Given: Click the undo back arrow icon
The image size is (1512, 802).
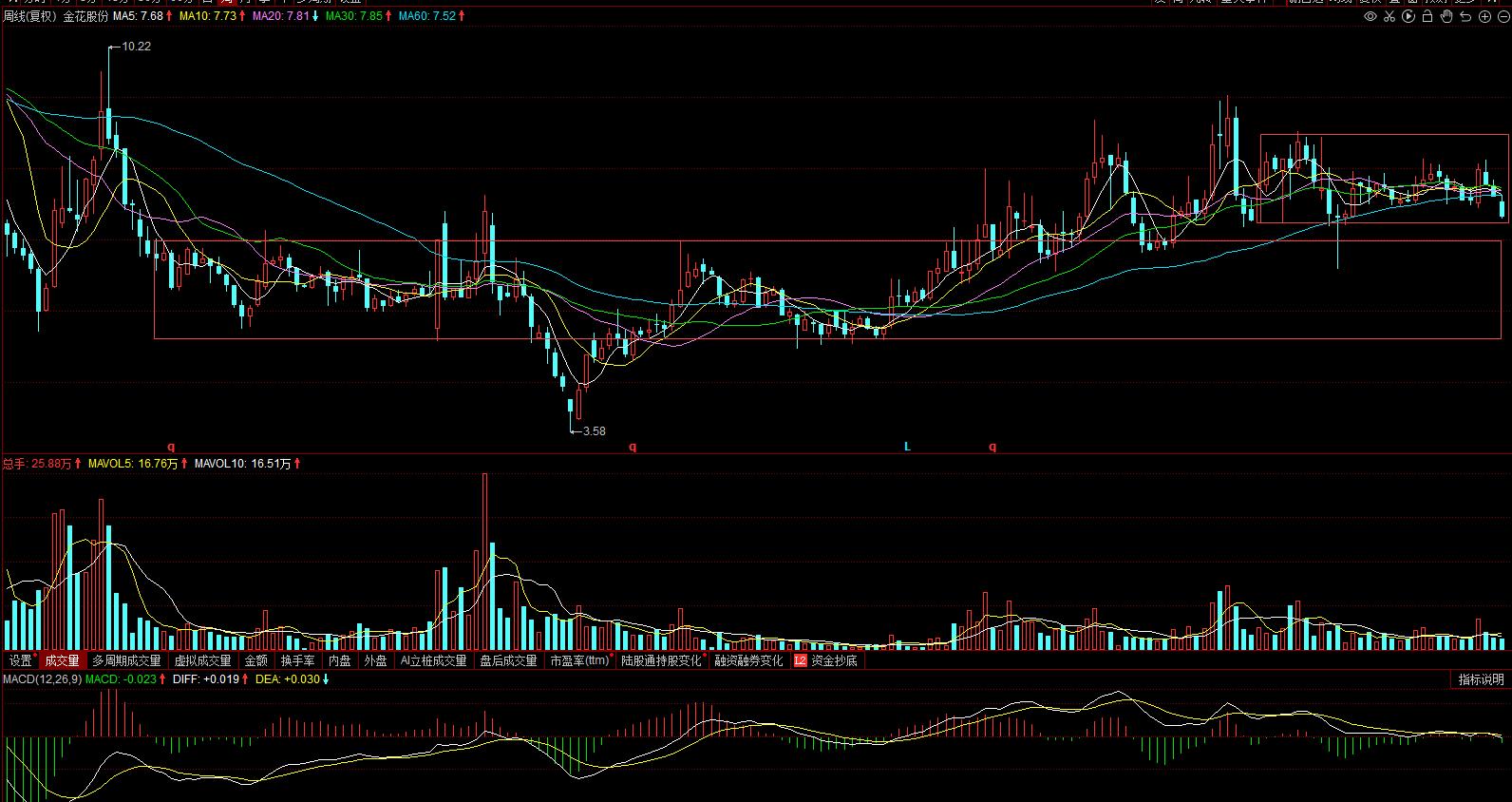Looking at the screenshot, I should pos(1465,16).
